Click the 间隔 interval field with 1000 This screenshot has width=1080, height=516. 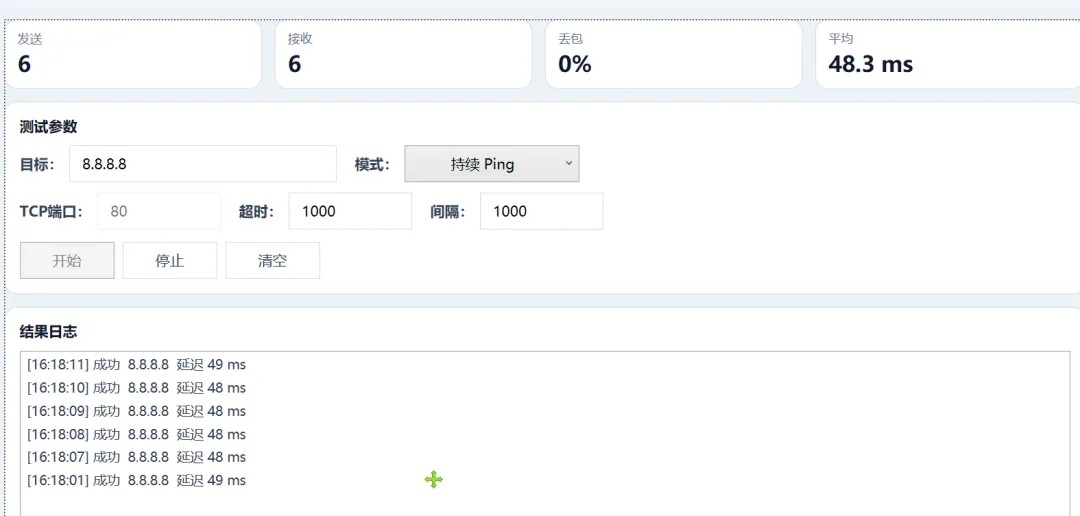pyautogui.click(x=541, y=211)
